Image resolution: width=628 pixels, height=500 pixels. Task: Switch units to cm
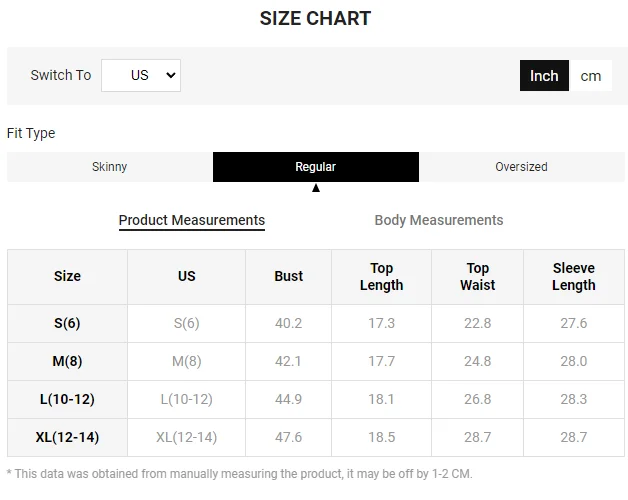click(x=590, y=76)
